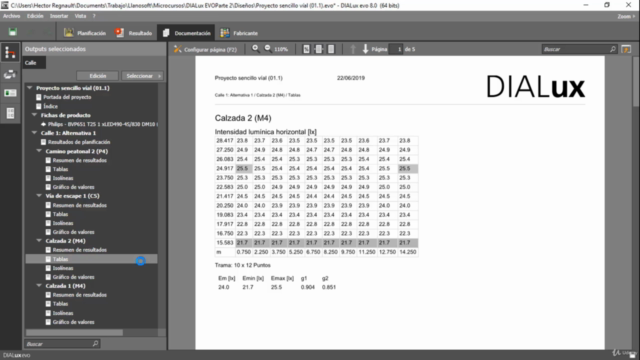This screenshot has width=640, height=360.
Task: Collapse Calzada 1 (M4) node
Action: 39,286
